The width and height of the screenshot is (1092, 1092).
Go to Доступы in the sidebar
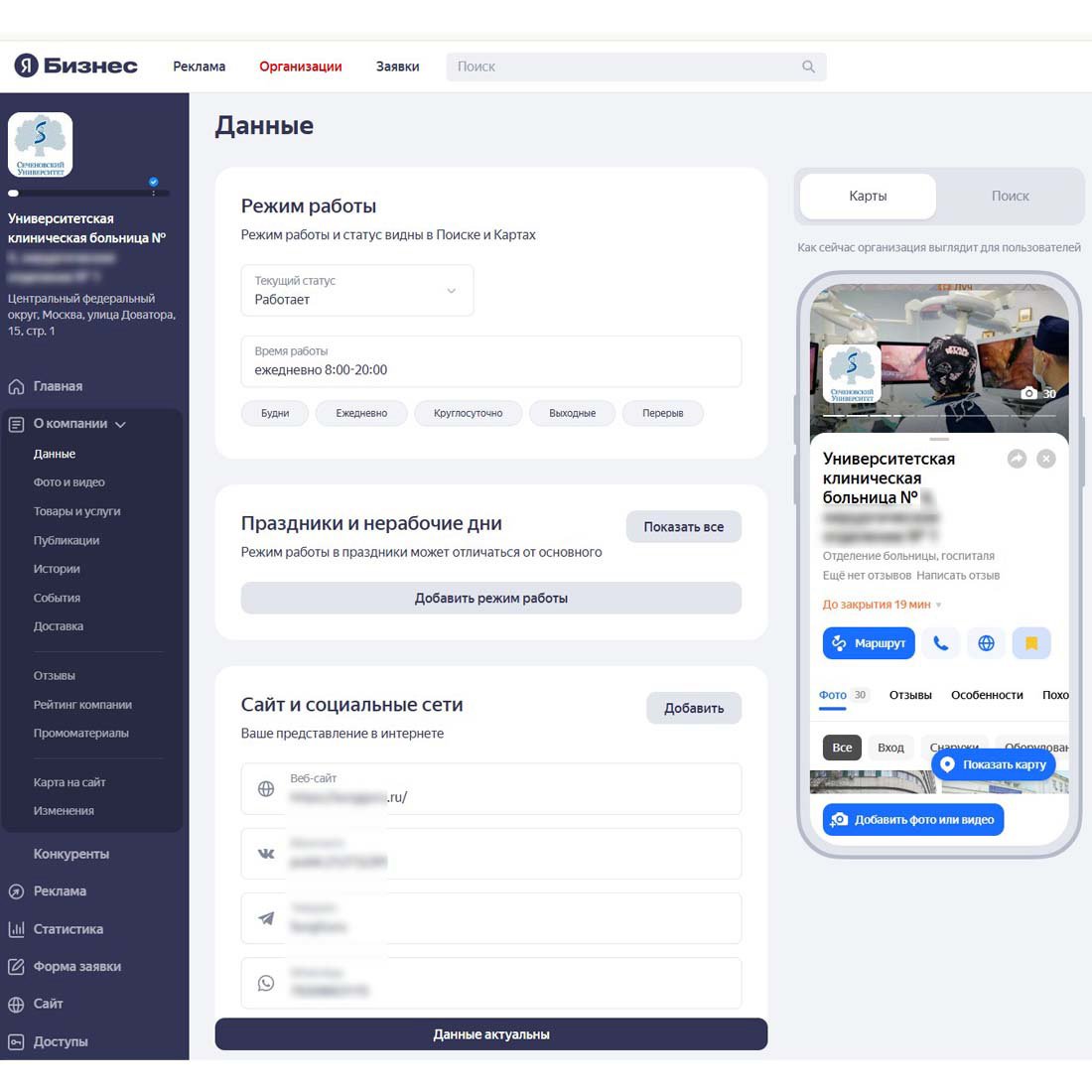[x=61, y=1041]
